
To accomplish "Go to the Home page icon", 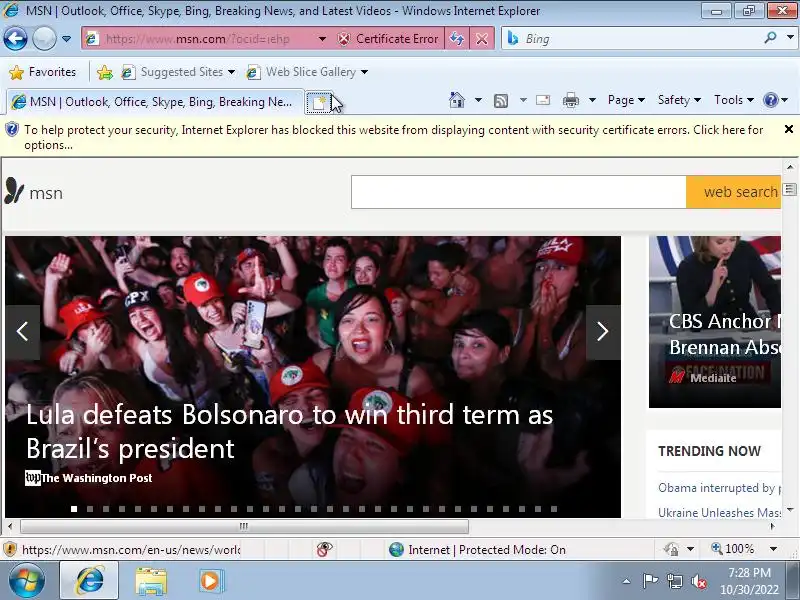I will point(457,100).
